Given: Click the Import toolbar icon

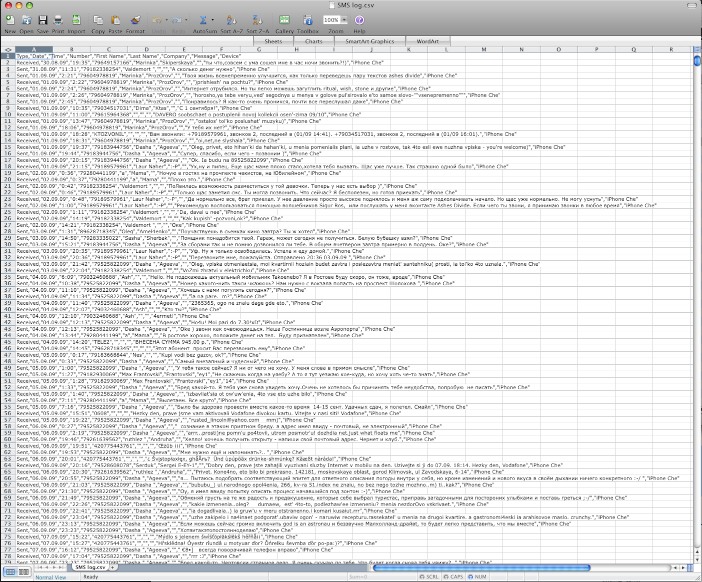Looking at the screenshot, I should coord(76,20).
